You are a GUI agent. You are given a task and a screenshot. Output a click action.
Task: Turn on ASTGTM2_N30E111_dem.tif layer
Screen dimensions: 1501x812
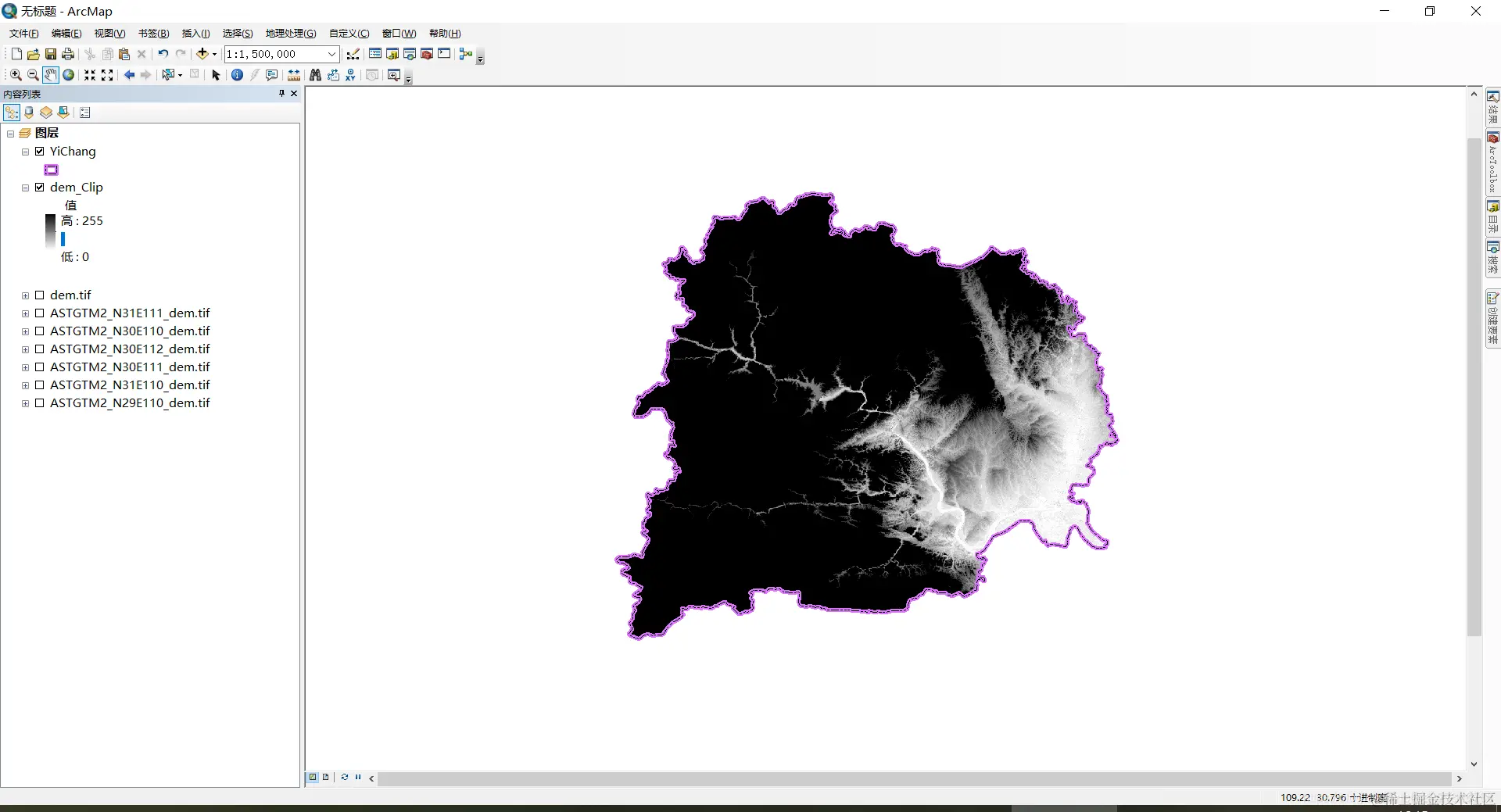coord(40,367)
